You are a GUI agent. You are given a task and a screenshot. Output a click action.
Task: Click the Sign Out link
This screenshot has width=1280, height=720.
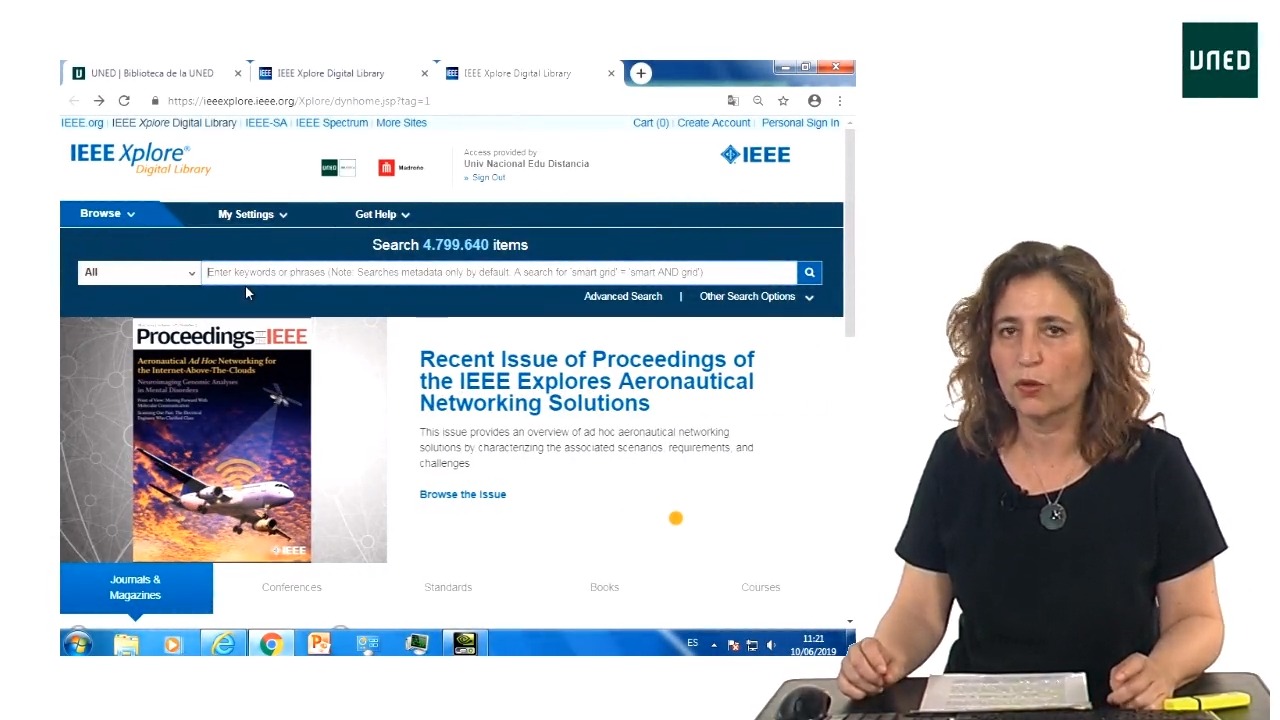click(489, 177)
